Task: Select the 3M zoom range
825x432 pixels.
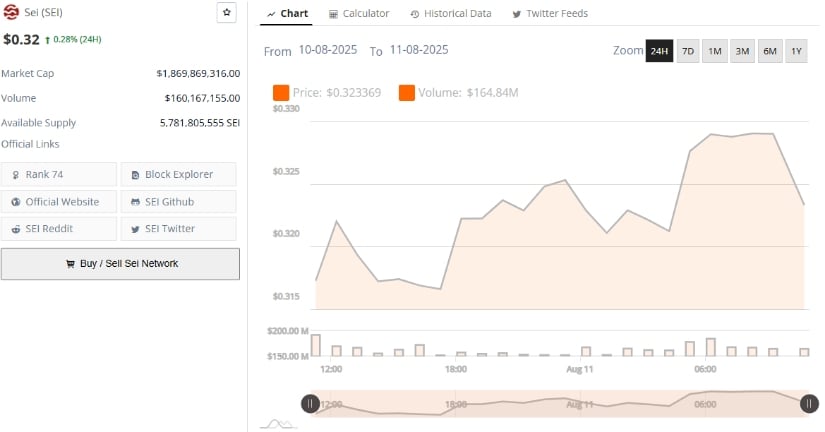Action: point(742,51)
